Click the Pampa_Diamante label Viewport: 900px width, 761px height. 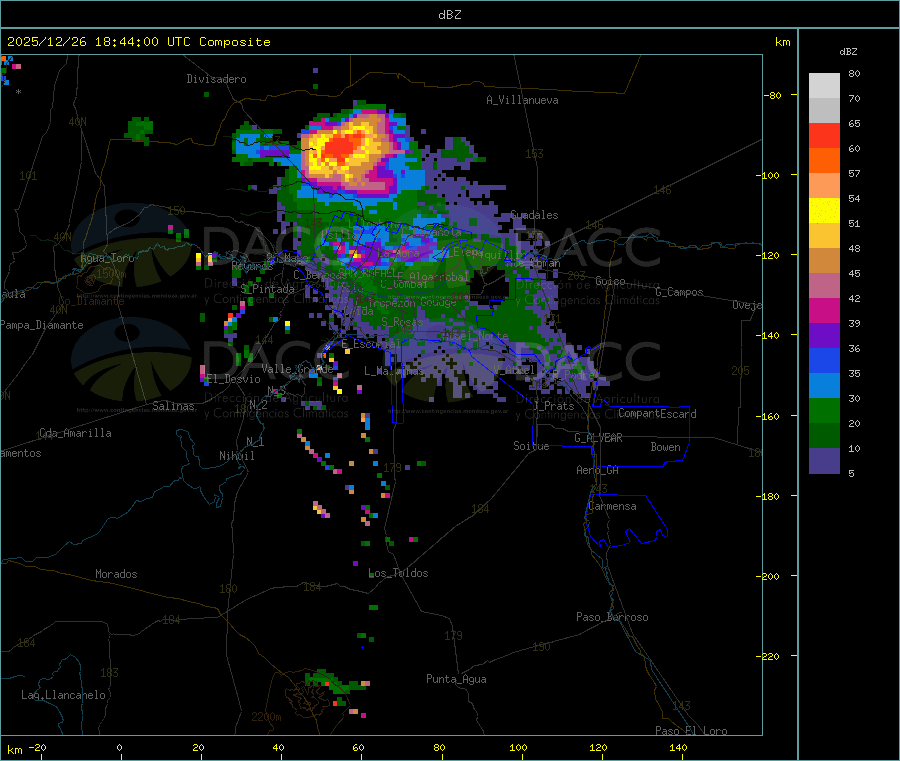pyautogui.click(x=41, y=325)
